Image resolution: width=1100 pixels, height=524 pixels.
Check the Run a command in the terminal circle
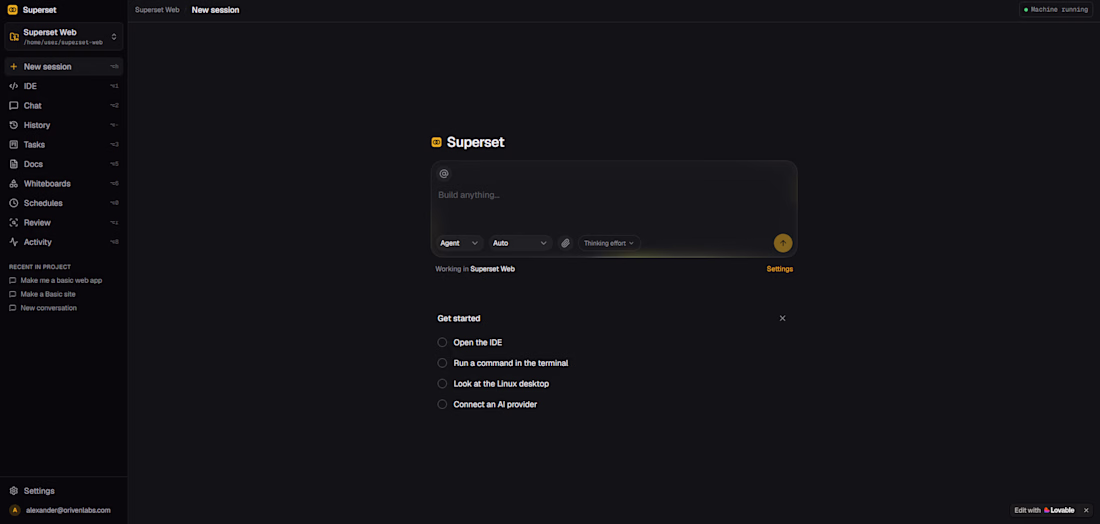[442, 363]
